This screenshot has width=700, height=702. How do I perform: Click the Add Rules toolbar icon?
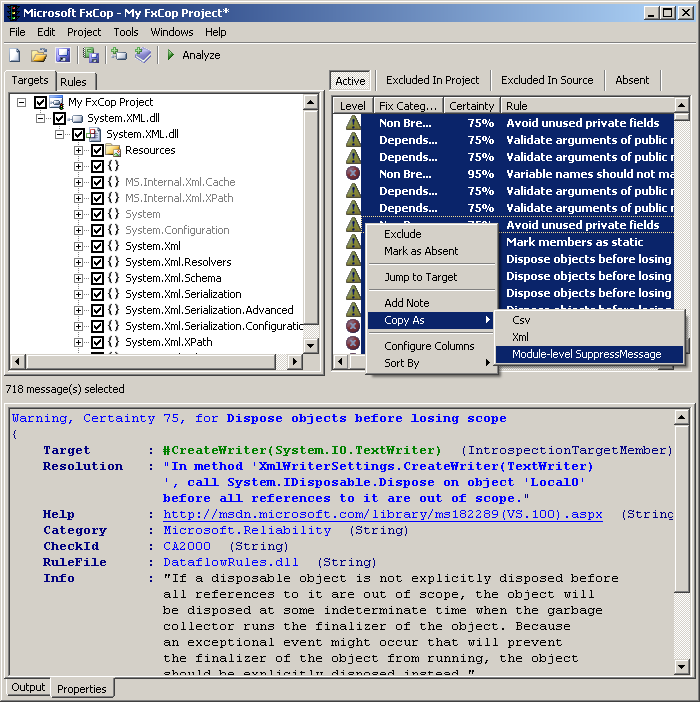click(143, 55)
